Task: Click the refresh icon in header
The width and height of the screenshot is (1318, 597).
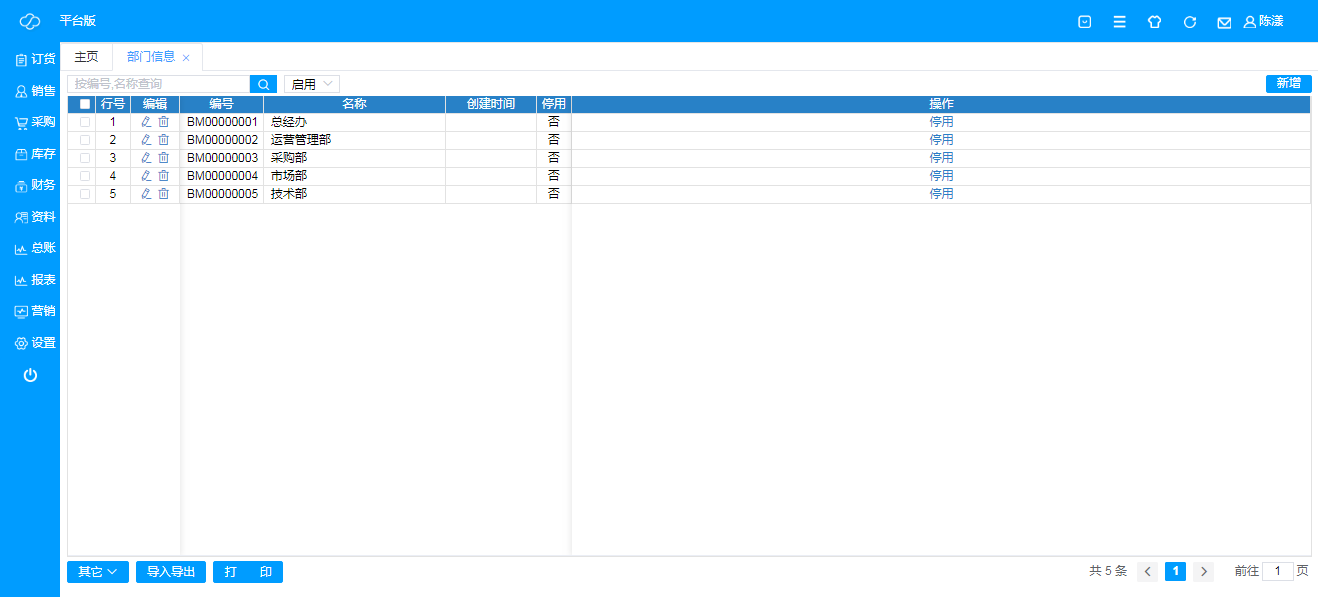Action: 1190,22
